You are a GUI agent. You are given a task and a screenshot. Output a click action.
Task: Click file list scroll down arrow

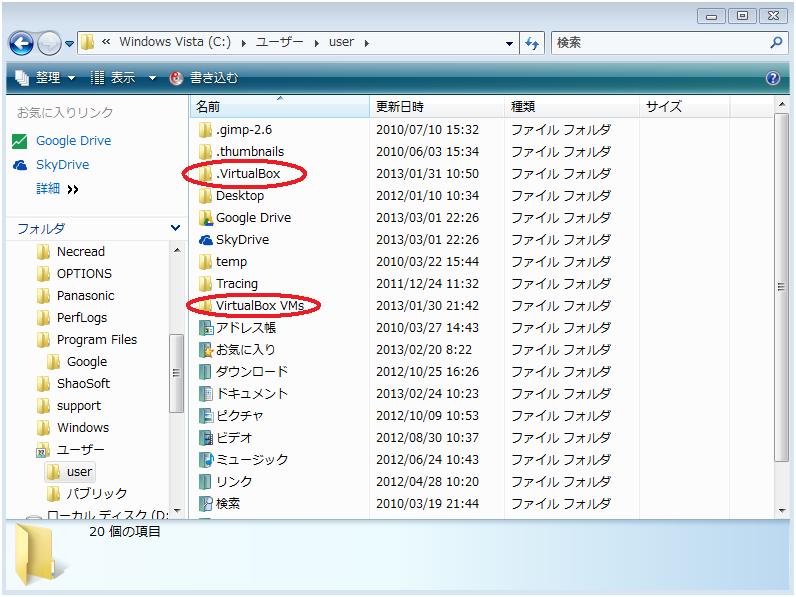click(782, 511)
